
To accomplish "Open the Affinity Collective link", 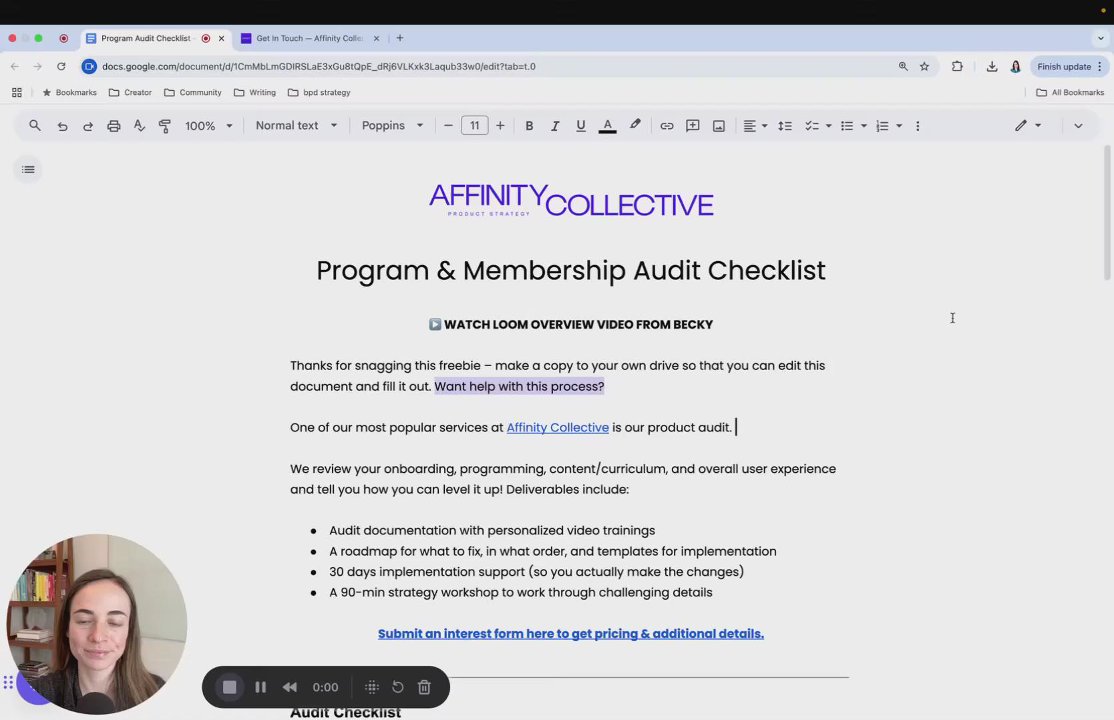I will pyautogui.click(x=558, y=427).
